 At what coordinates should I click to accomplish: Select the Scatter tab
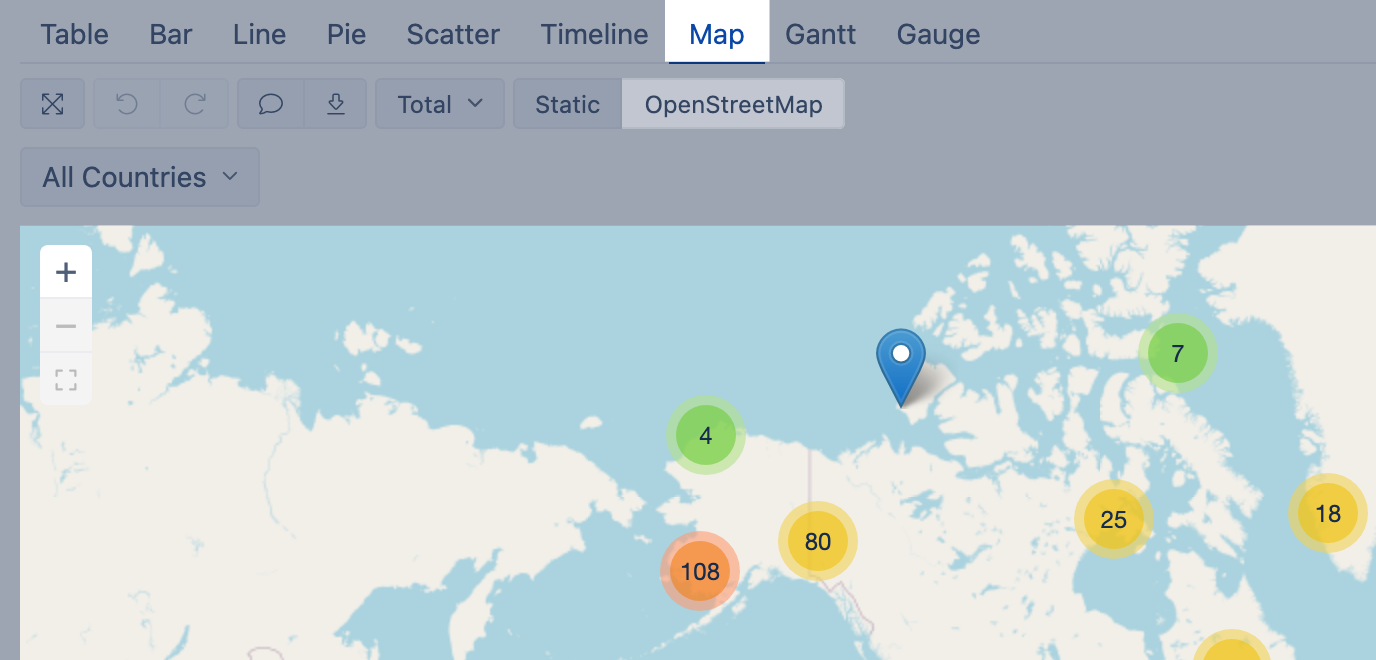[453, 34]
